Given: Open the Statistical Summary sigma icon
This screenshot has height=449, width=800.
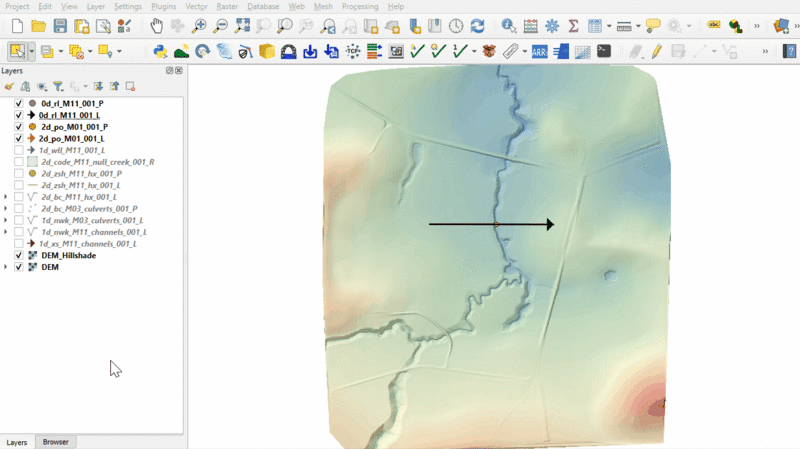Looking at the screenshot, I should (x=573, y=26).
